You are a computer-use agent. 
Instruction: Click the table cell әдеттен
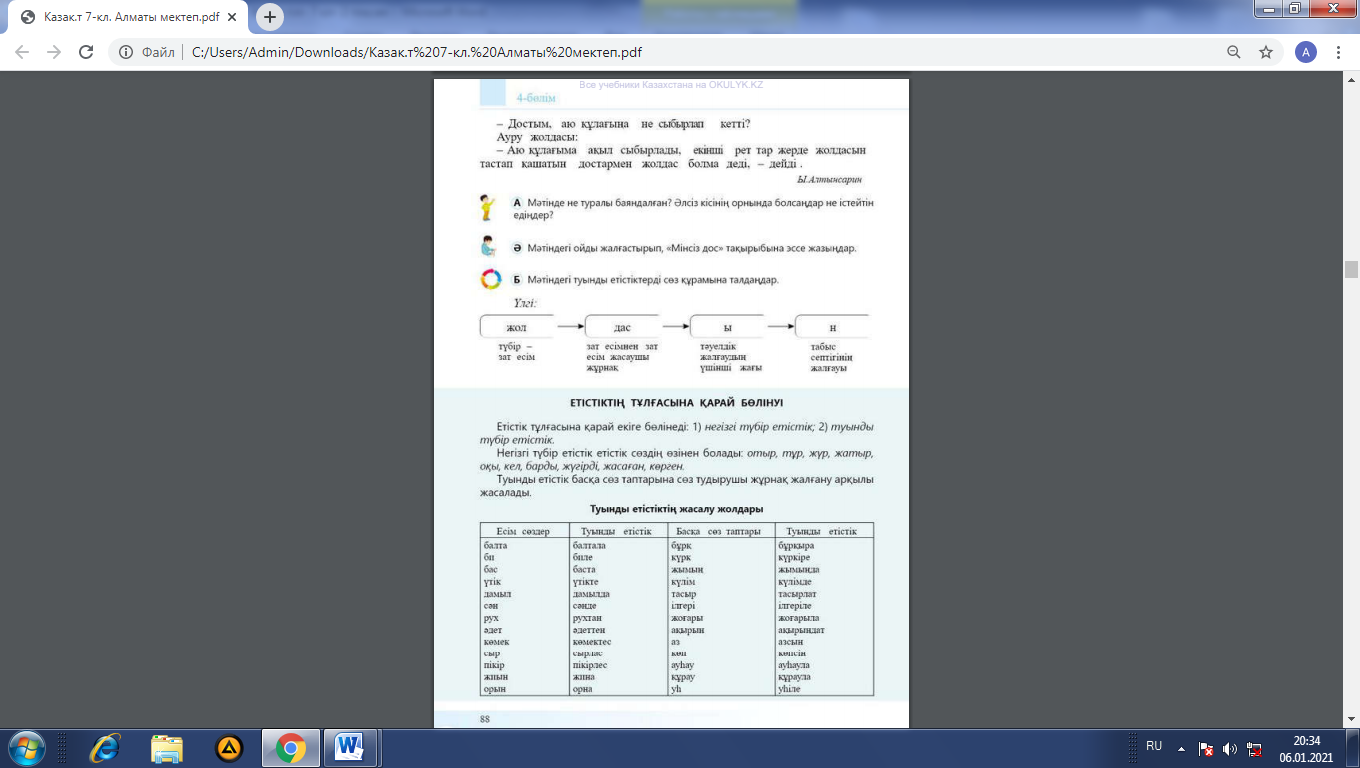point(590,630)
